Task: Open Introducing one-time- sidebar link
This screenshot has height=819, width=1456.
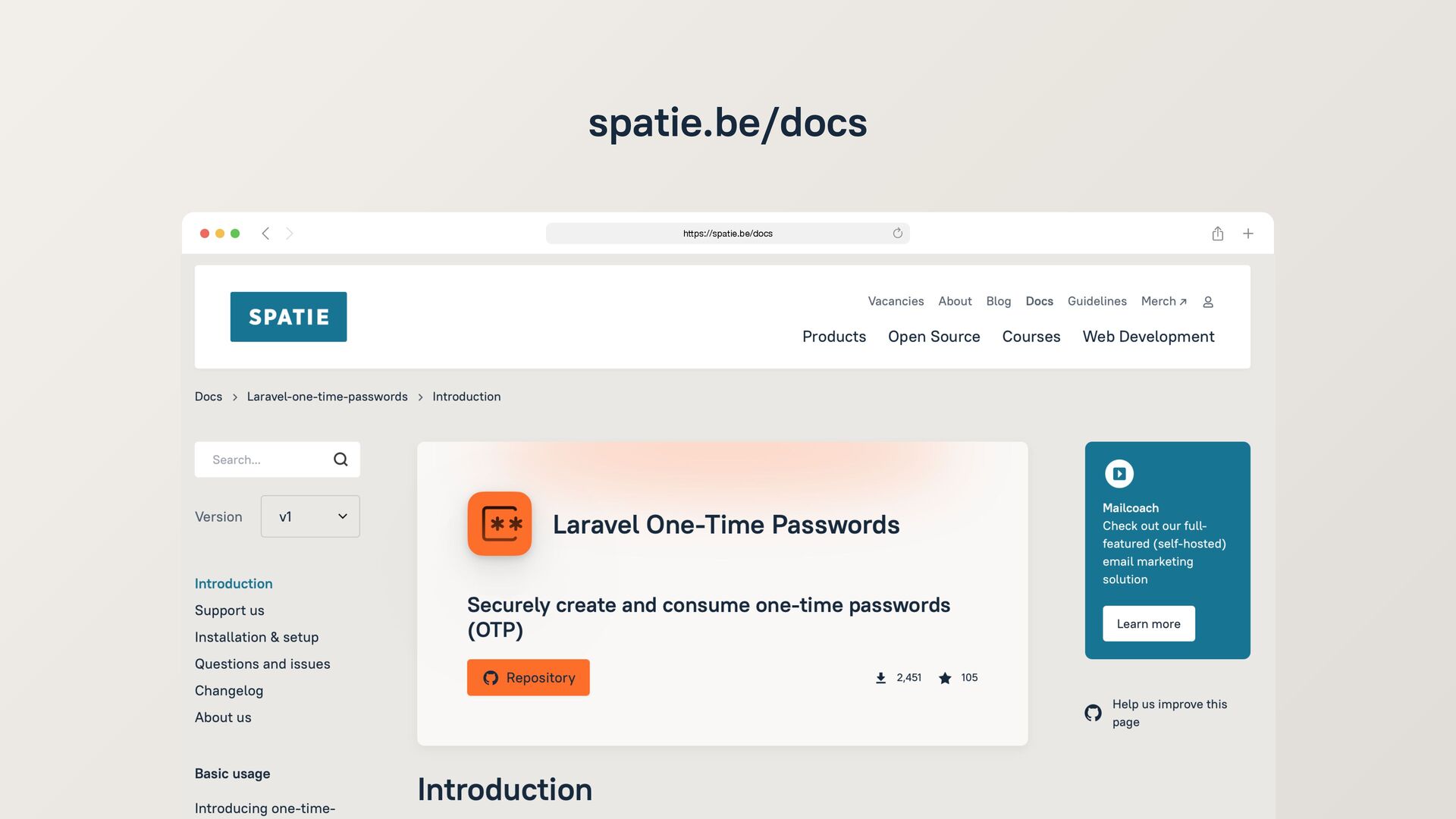Action: (265, 808)
